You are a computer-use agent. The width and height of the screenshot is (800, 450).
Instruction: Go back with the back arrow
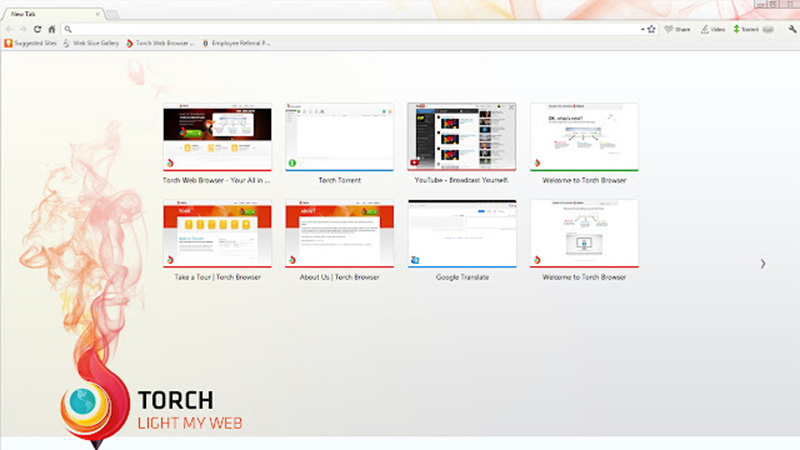click(x=9, y=29)
